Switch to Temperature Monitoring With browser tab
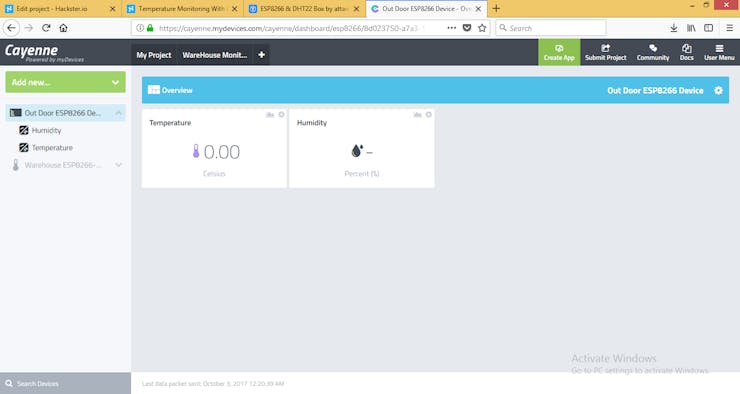 [x=181, y=8]
